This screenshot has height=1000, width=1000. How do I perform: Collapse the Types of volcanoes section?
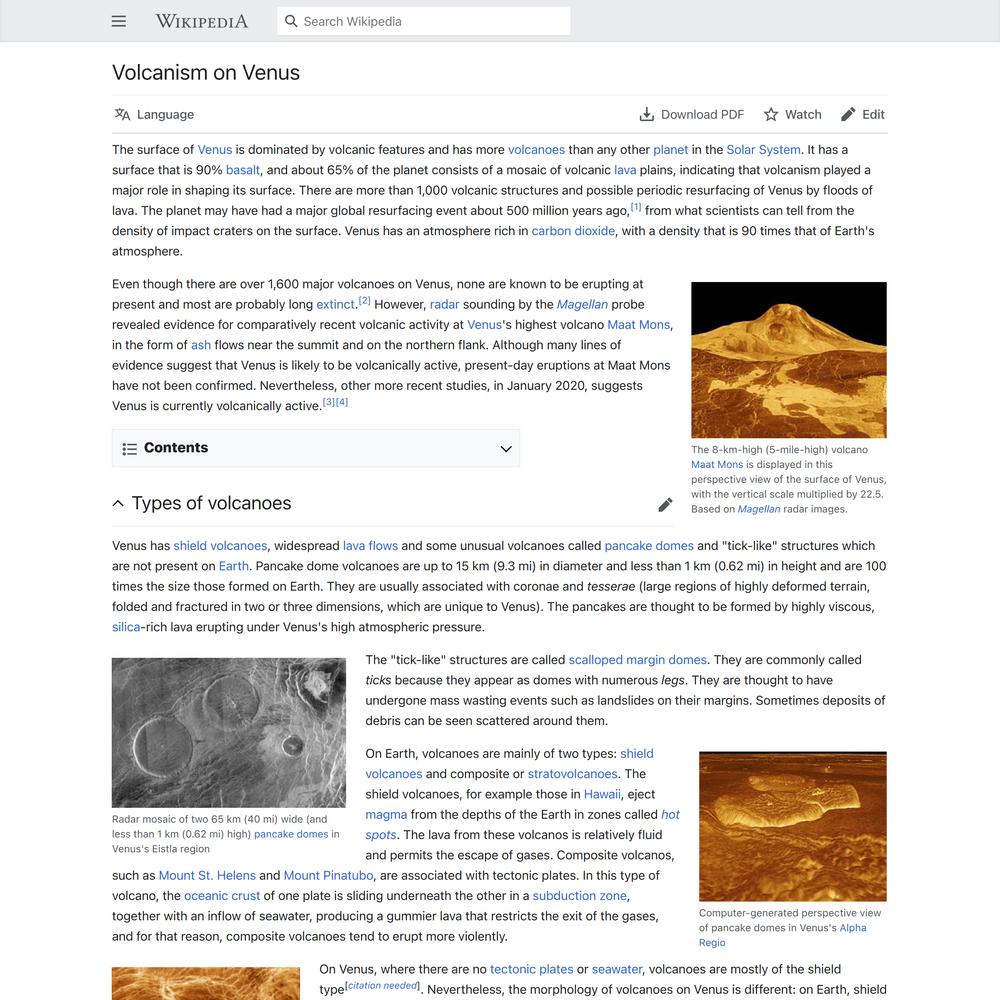pyautogui.click(x=118, y=503)
